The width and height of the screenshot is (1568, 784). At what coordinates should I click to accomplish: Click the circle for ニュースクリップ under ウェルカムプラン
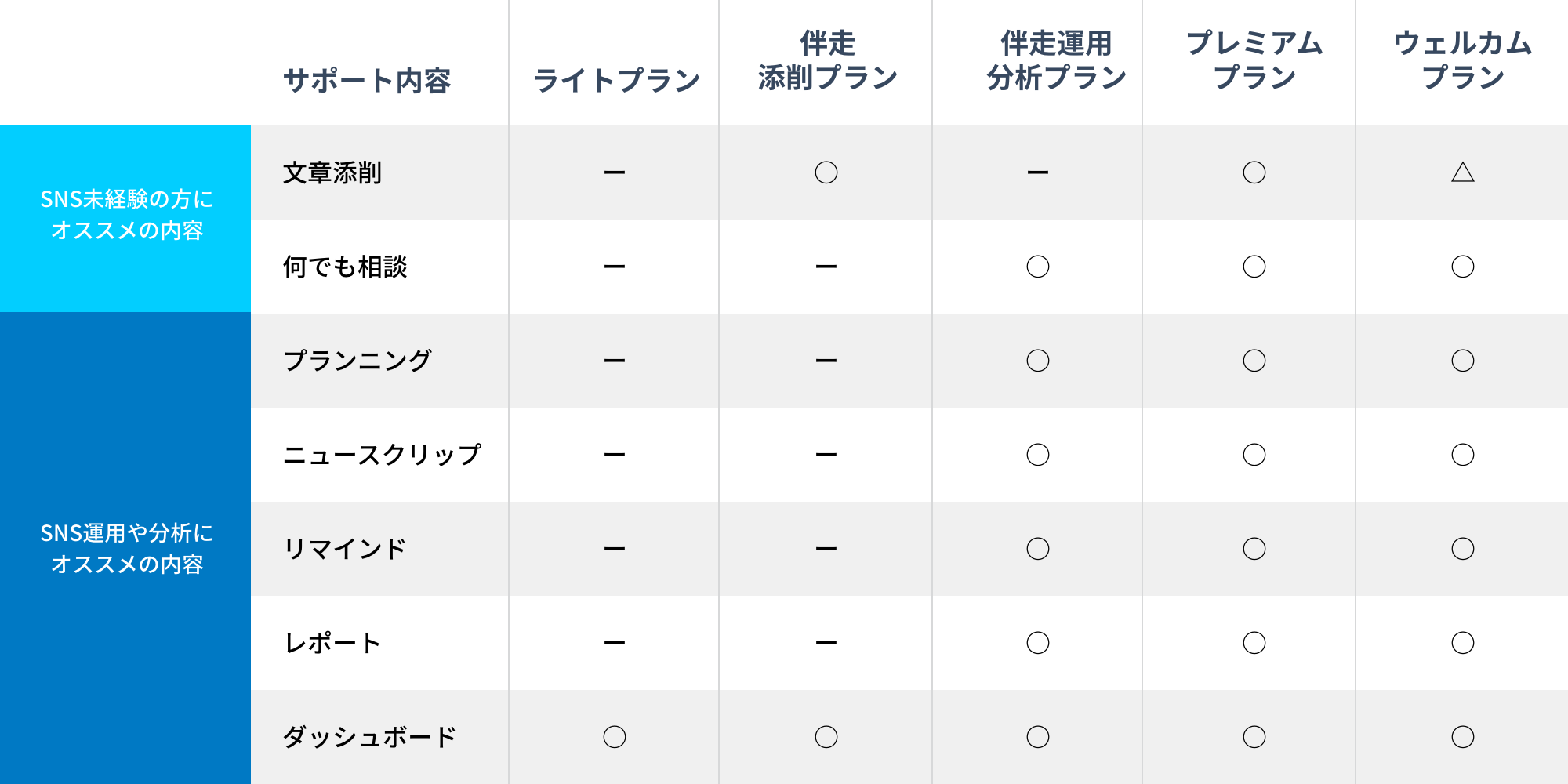pos(1462,455)
